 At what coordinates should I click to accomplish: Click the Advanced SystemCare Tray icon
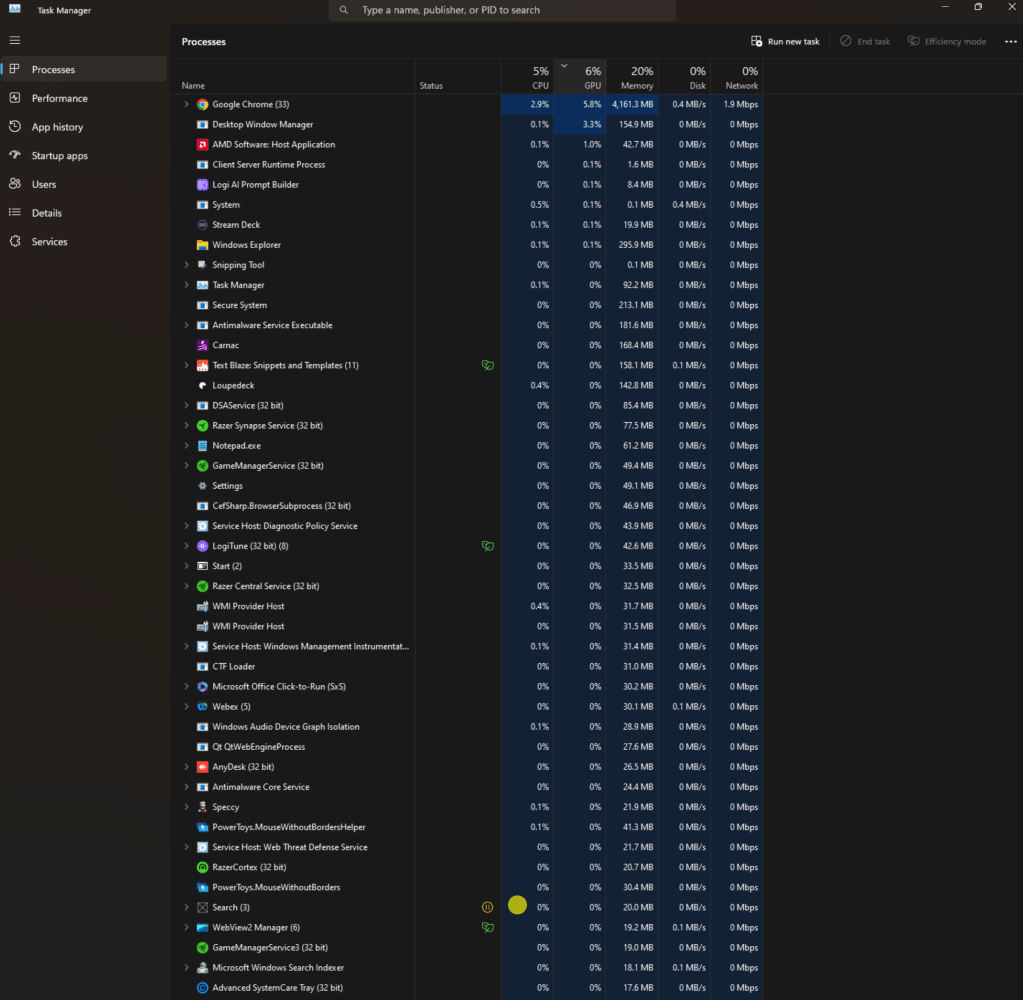202,988
